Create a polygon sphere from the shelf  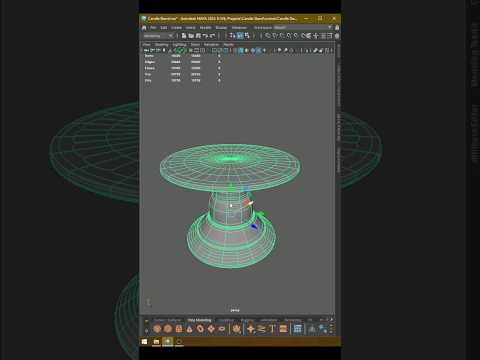tap(157, 329)
